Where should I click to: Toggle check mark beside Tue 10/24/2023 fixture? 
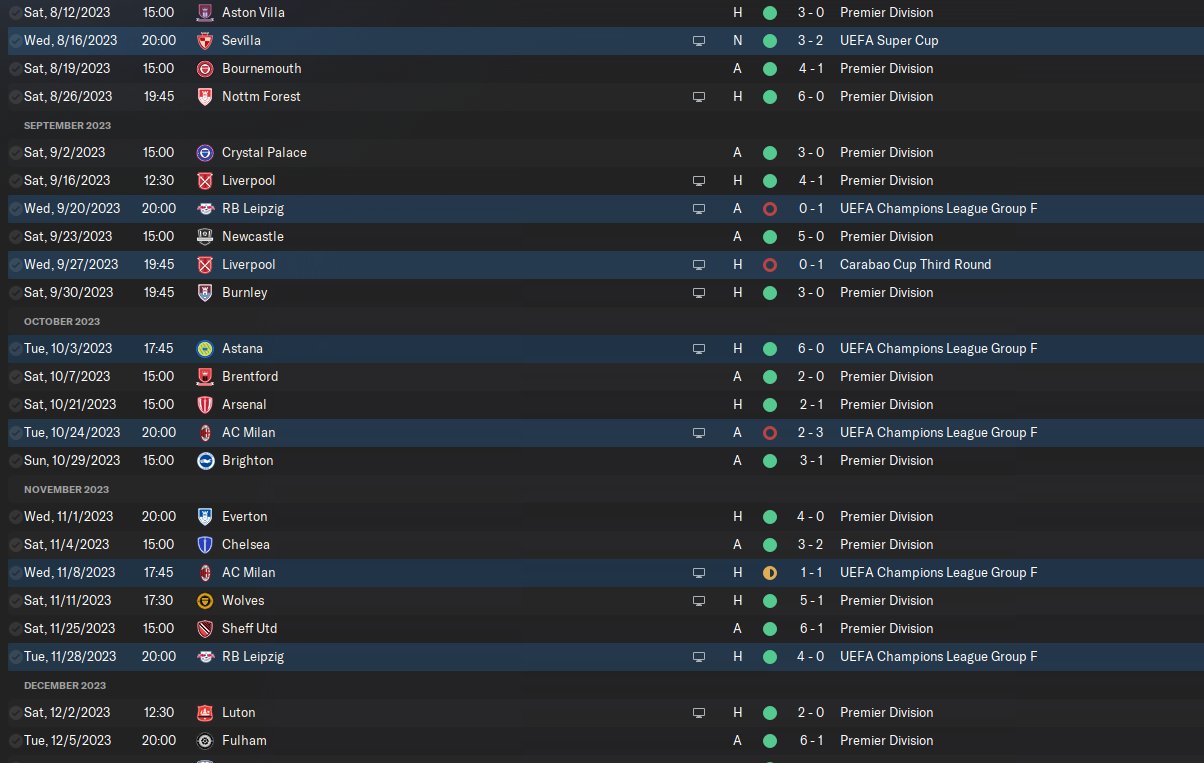[x=15, y=433]
